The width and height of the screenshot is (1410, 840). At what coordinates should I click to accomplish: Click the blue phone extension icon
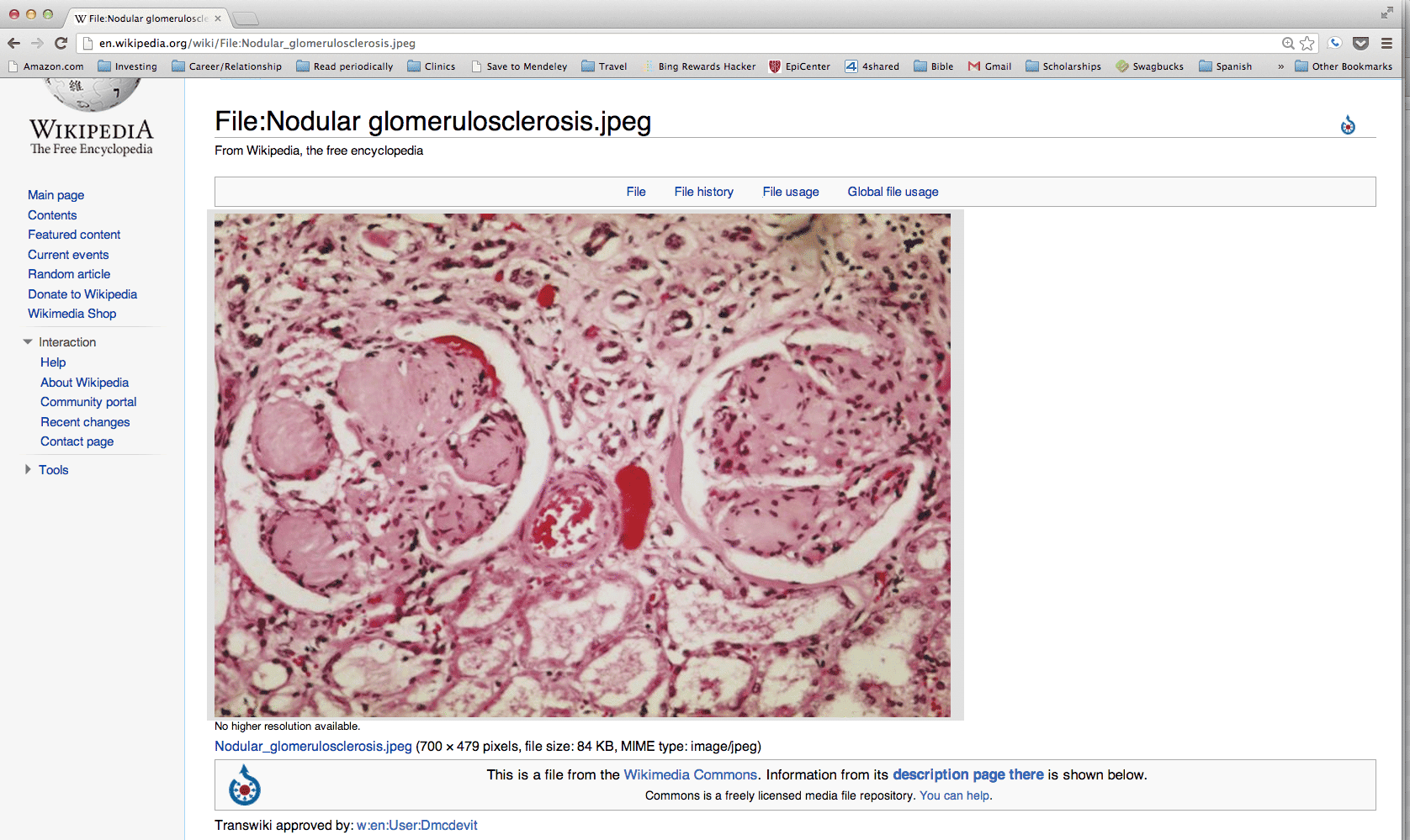point(1335,43)
